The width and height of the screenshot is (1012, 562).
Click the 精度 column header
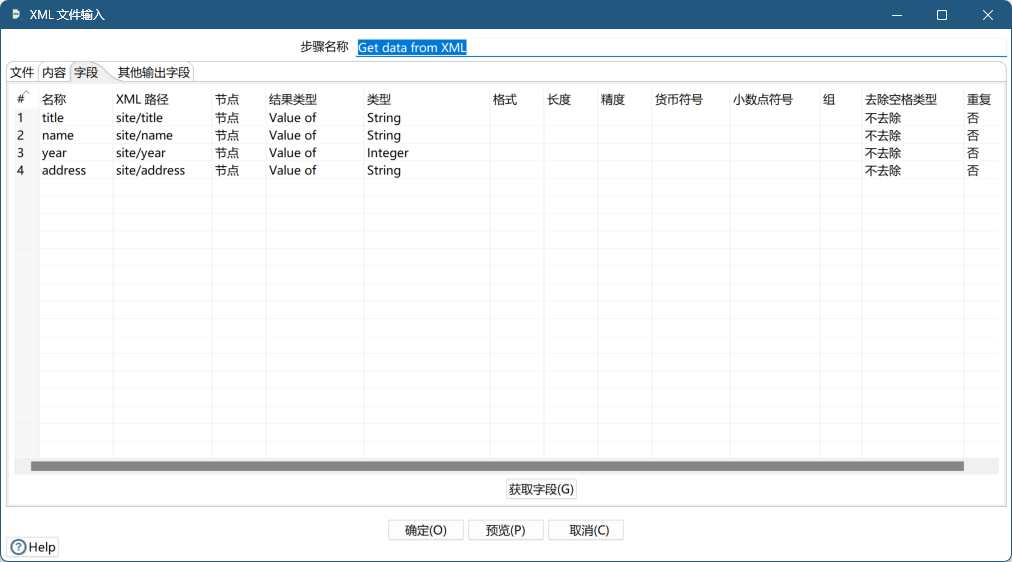[624, 99]
